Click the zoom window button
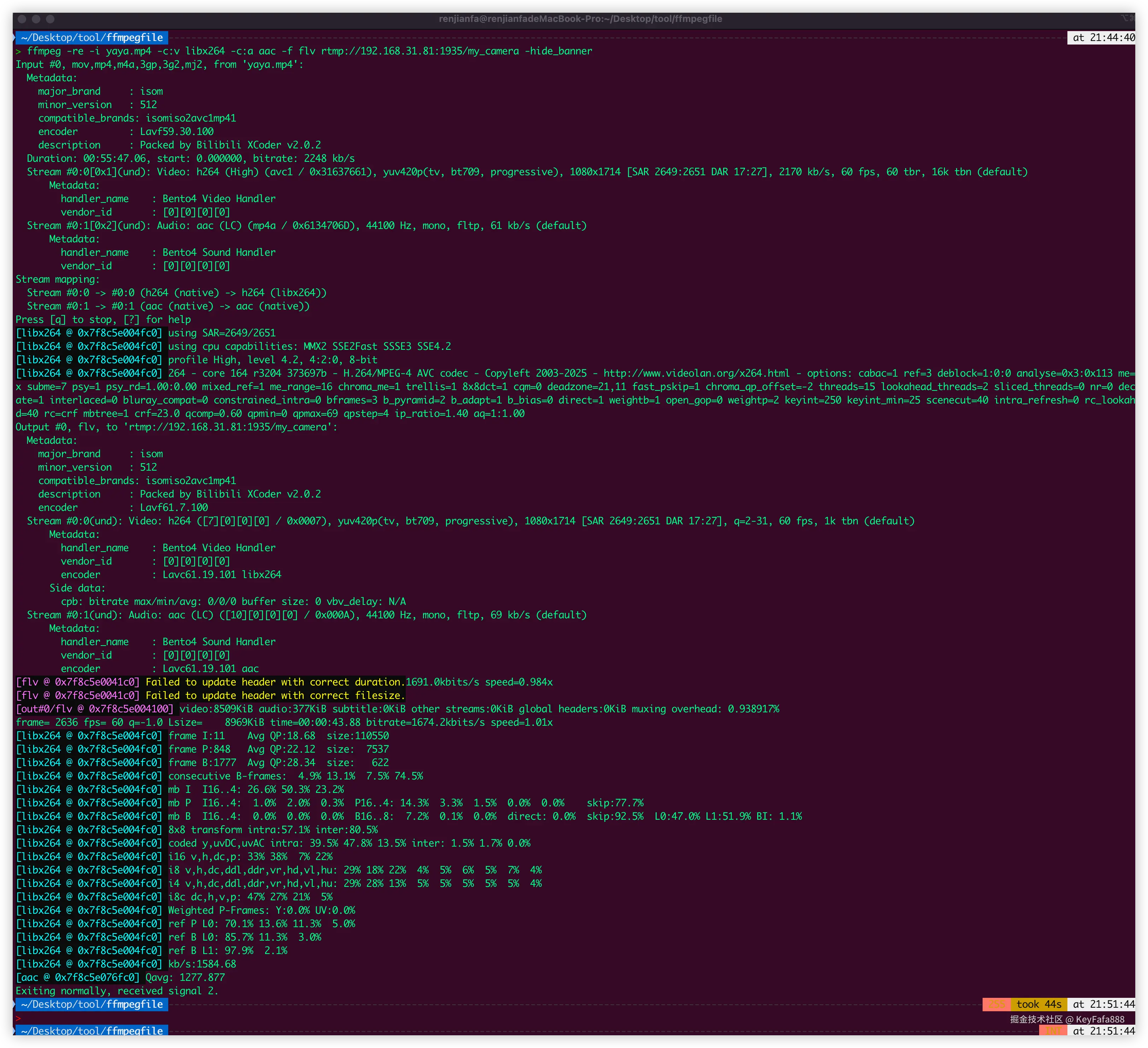 50,19
